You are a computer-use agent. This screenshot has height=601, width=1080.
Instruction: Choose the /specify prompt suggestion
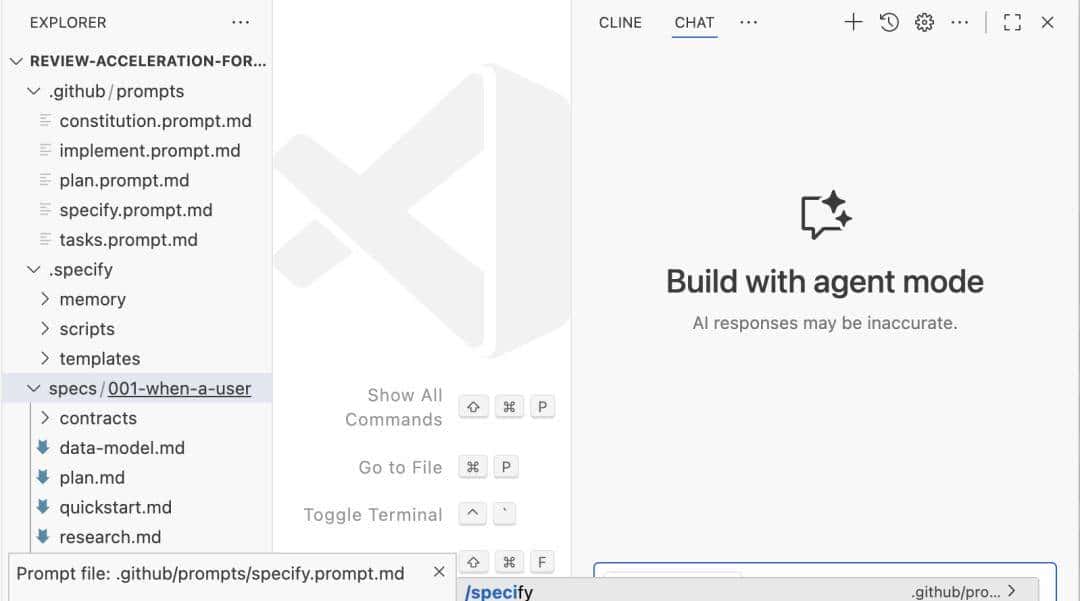coord(500,592)
